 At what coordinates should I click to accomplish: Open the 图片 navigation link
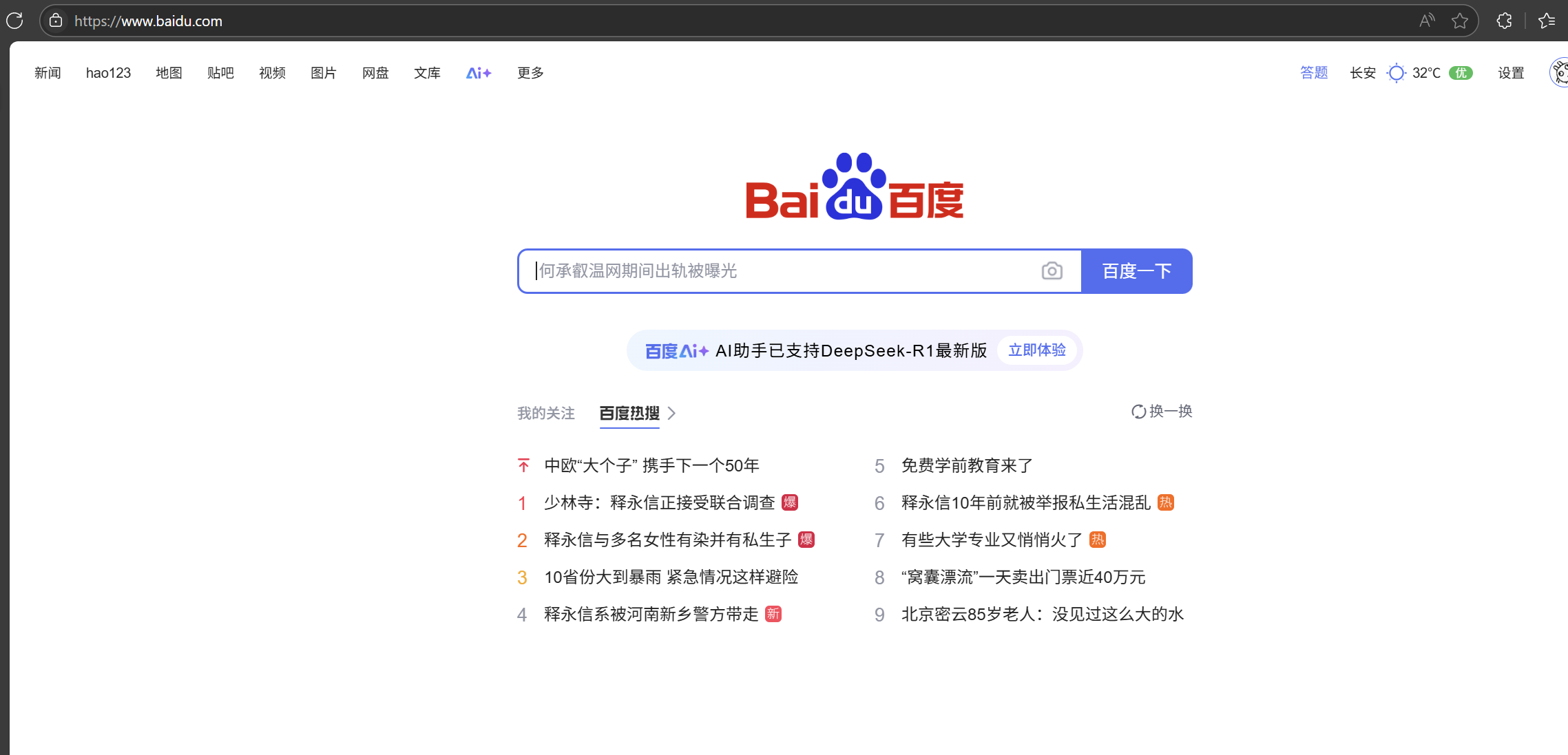[324, 73]
